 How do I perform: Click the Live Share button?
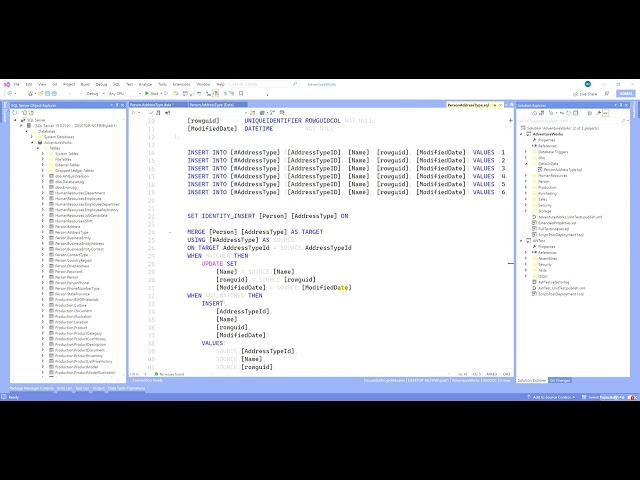(584, 94)
